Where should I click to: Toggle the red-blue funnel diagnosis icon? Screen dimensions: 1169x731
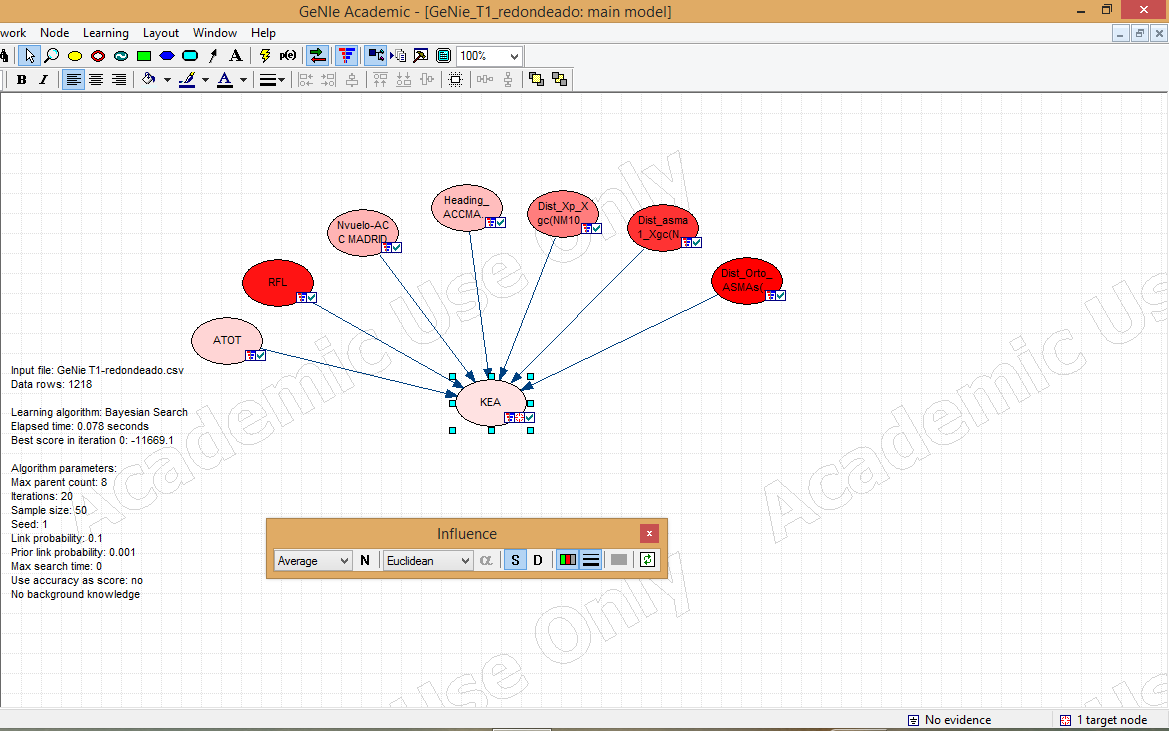347,56
